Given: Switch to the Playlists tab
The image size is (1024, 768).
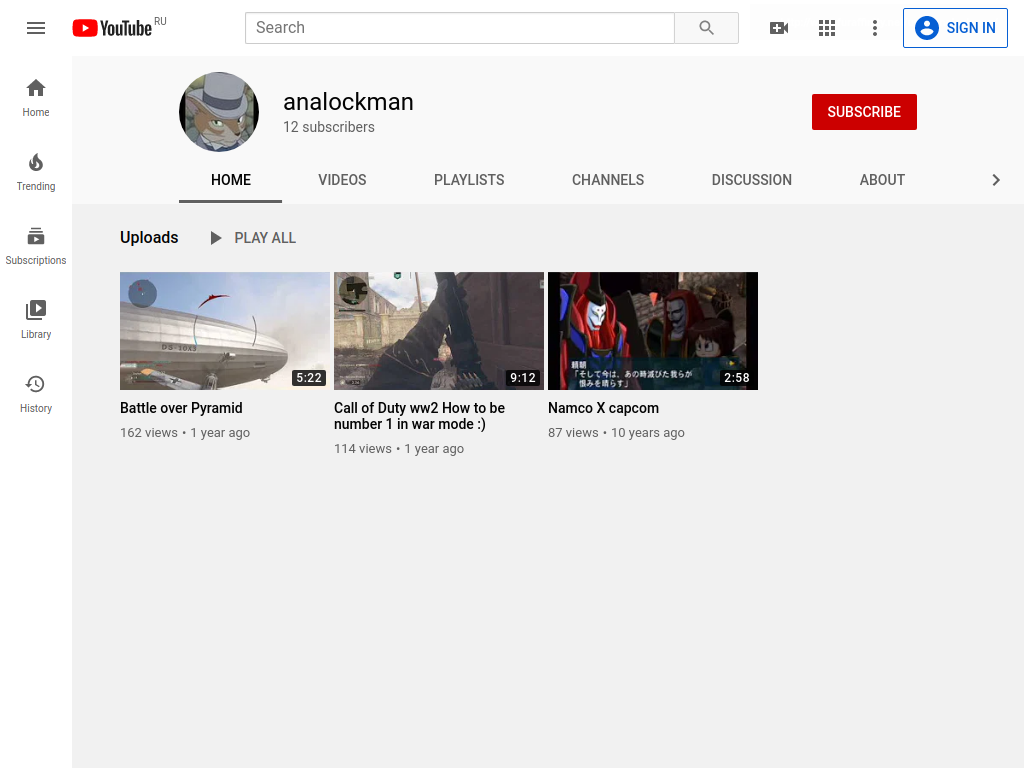Looking at the screenshot, I should point(469,180).
